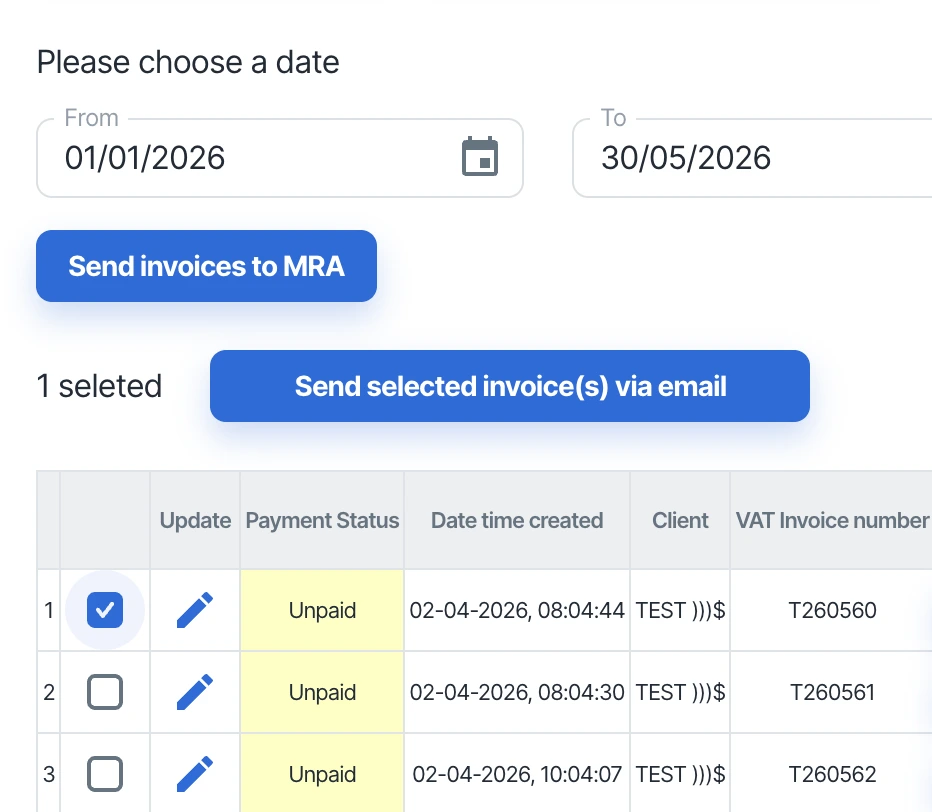Send selected invoice(s) via email
This screenshot has width=932, height=812.
point(510,386)
